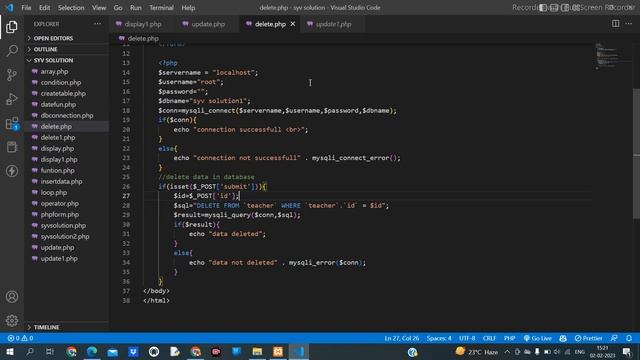Viewport: 640px width, 360px height.
Task: Open the Terminal menu
Action: pos(161,8)
